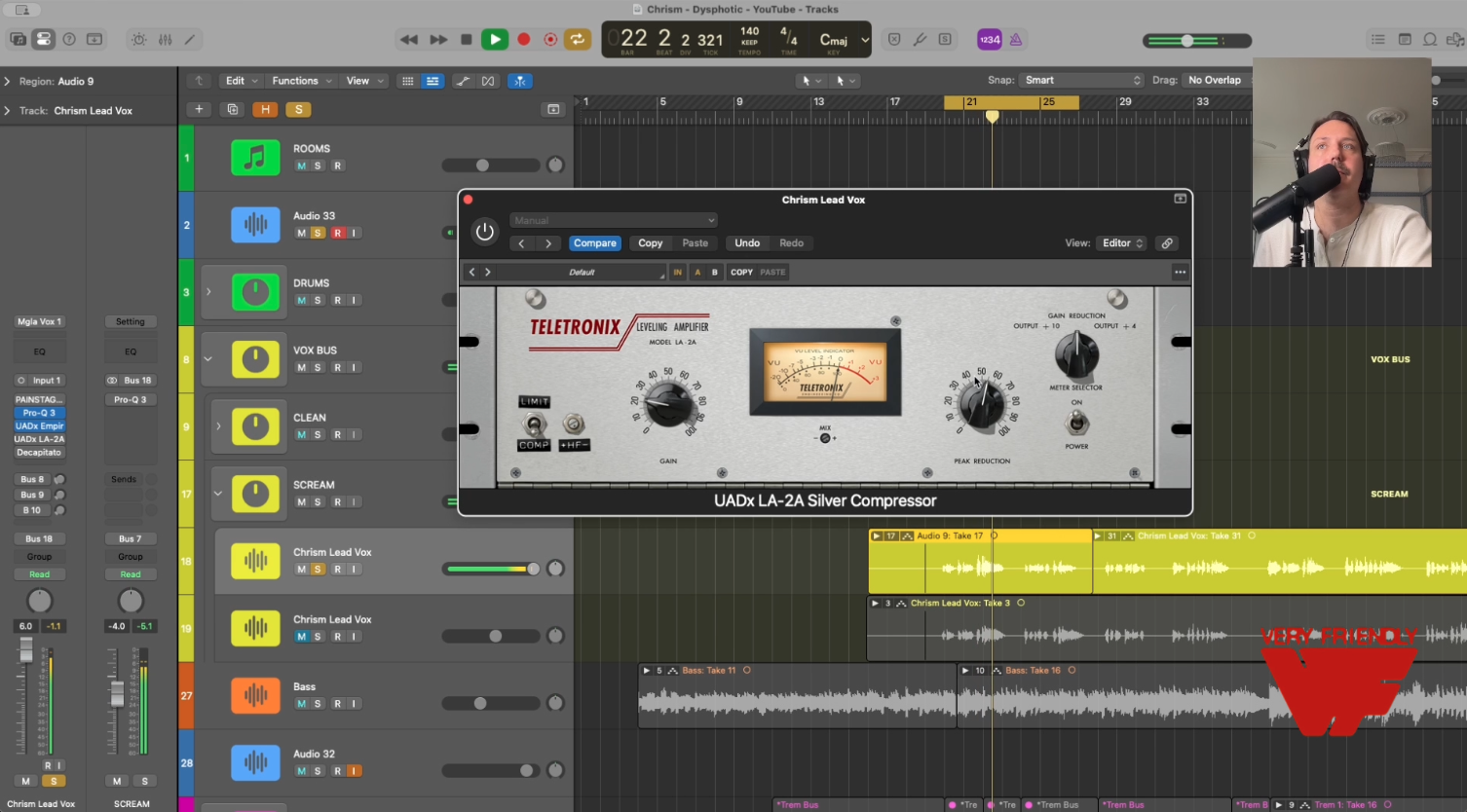The image size is (1467, 812).
Task: Toggle input monitoring on Audio 32 track
Action: 355,771
